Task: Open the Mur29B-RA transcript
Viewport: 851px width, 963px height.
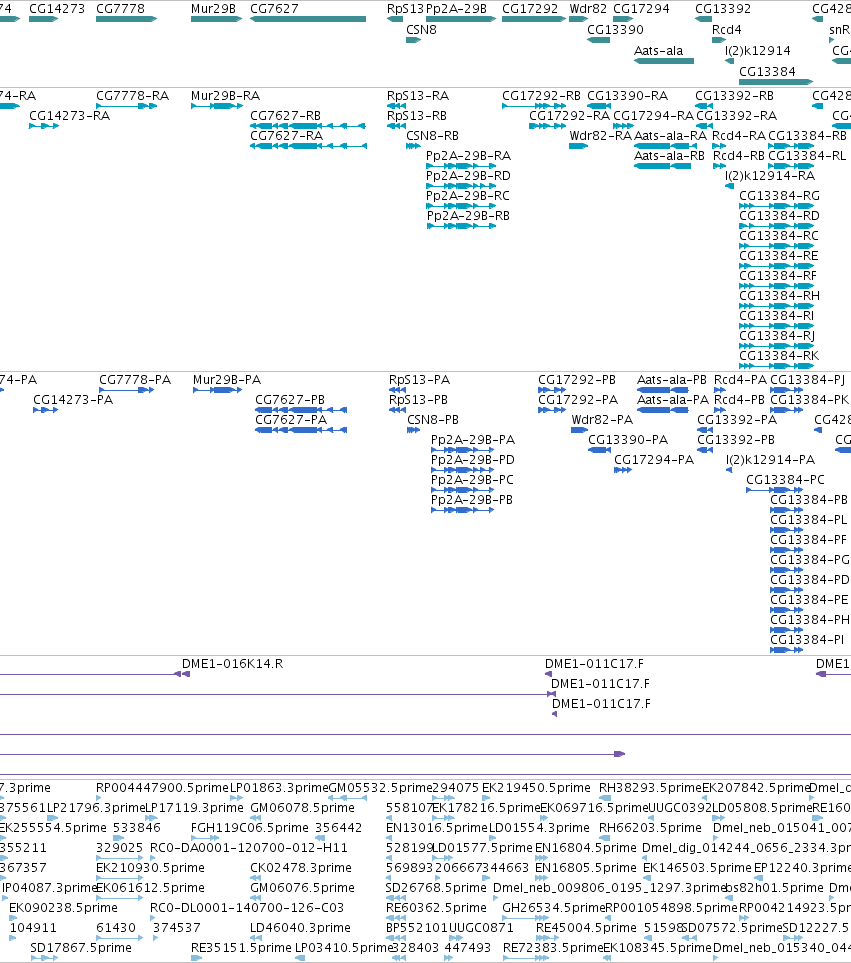Action: [225, 96]
